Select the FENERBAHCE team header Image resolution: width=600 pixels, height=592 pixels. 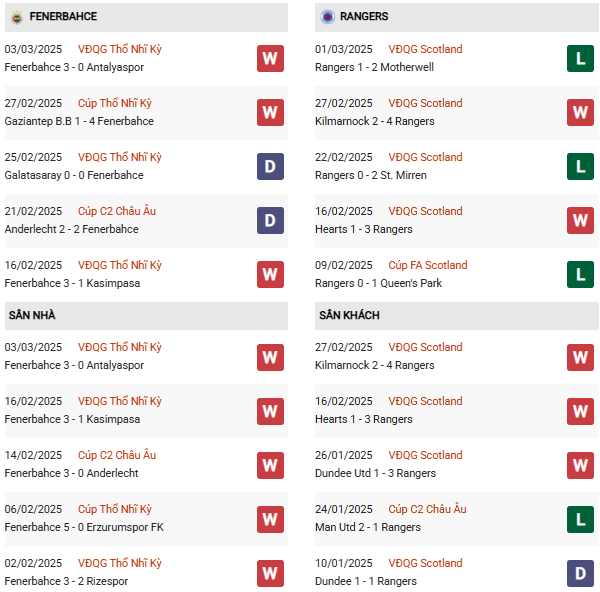63,17
